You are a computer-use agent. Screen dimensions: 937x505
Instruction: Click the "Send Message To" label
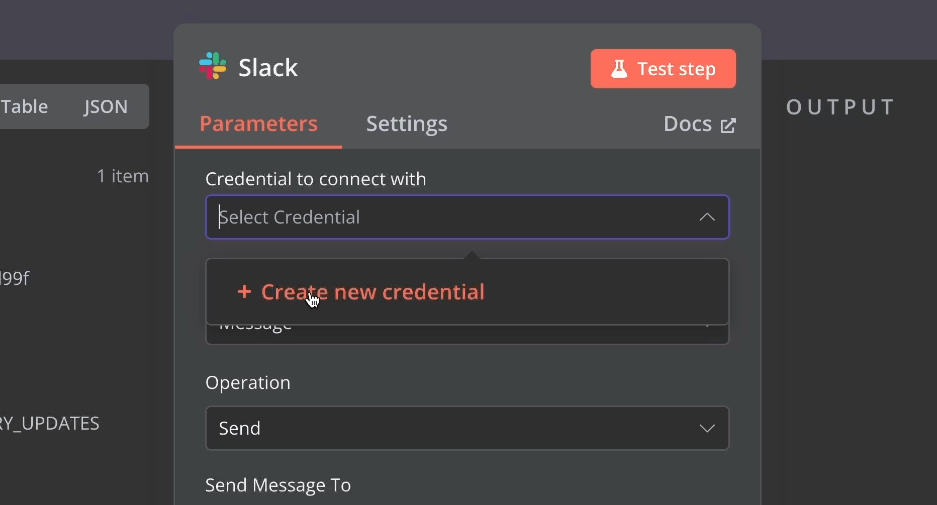pyautogui.click(x=278, y=485)
